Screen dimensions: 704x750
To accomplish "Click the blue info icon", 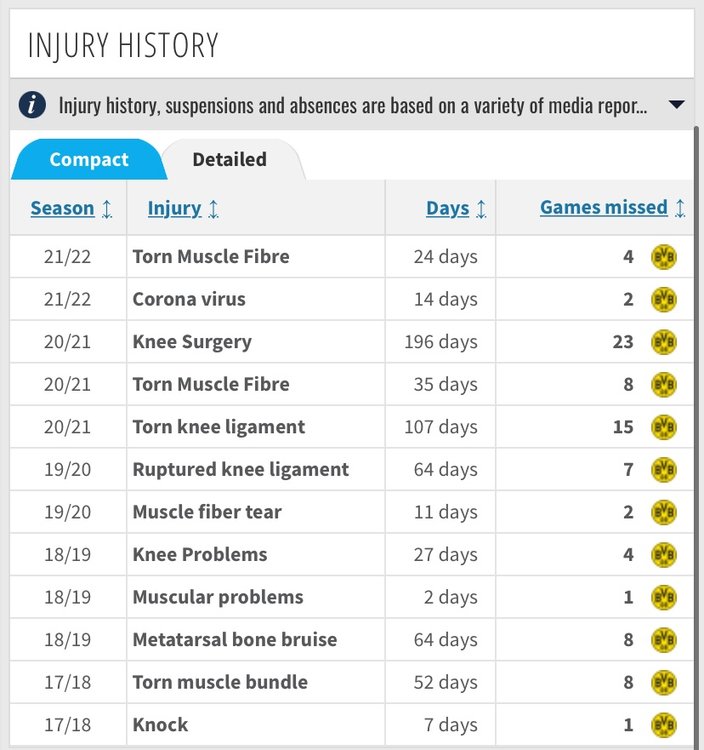I will coord(33,105).
